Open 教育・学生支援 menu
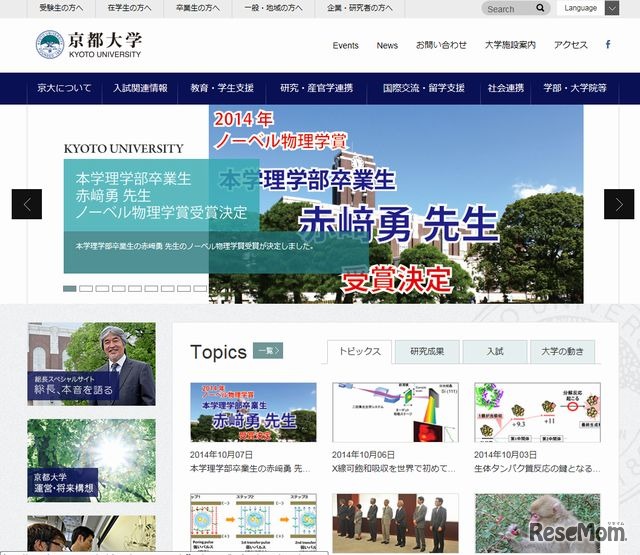The width and height of the screenshot is (640, 555). point(222,88)
